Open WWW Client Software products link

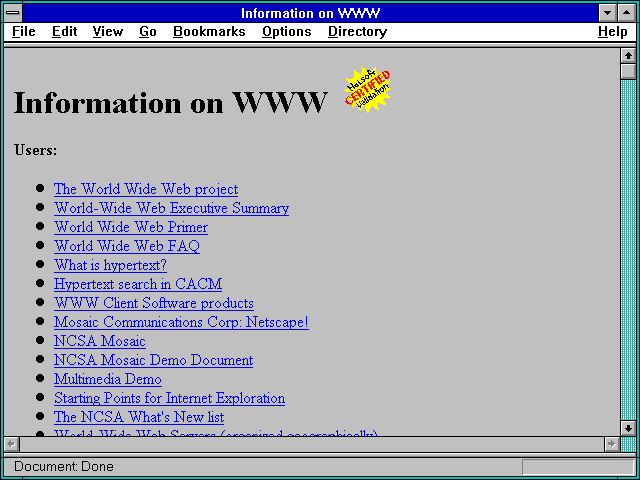154,304
